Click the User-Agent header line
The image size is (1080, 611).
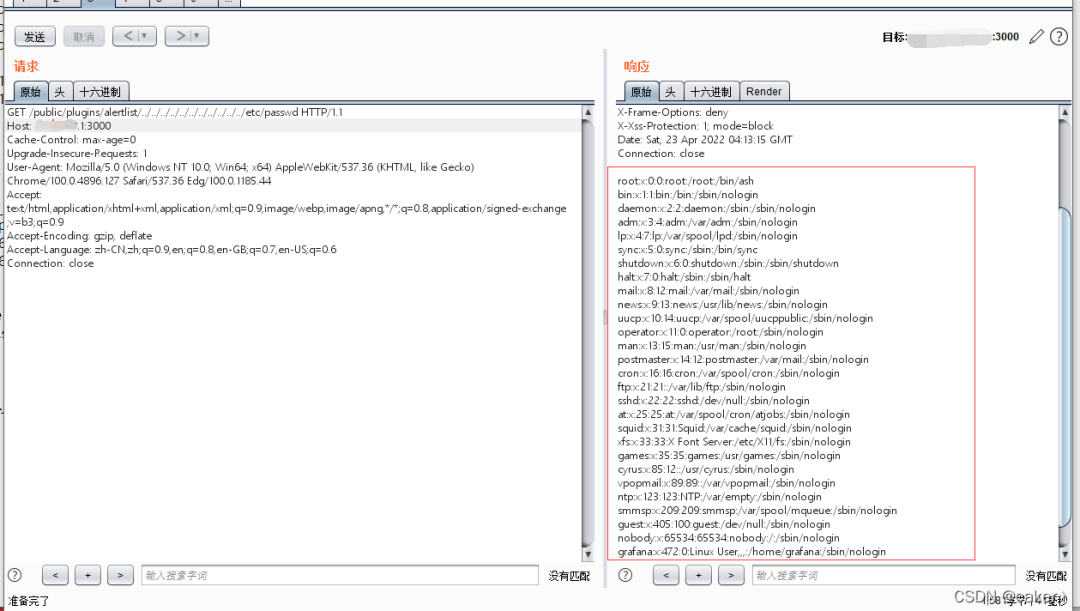240,174
